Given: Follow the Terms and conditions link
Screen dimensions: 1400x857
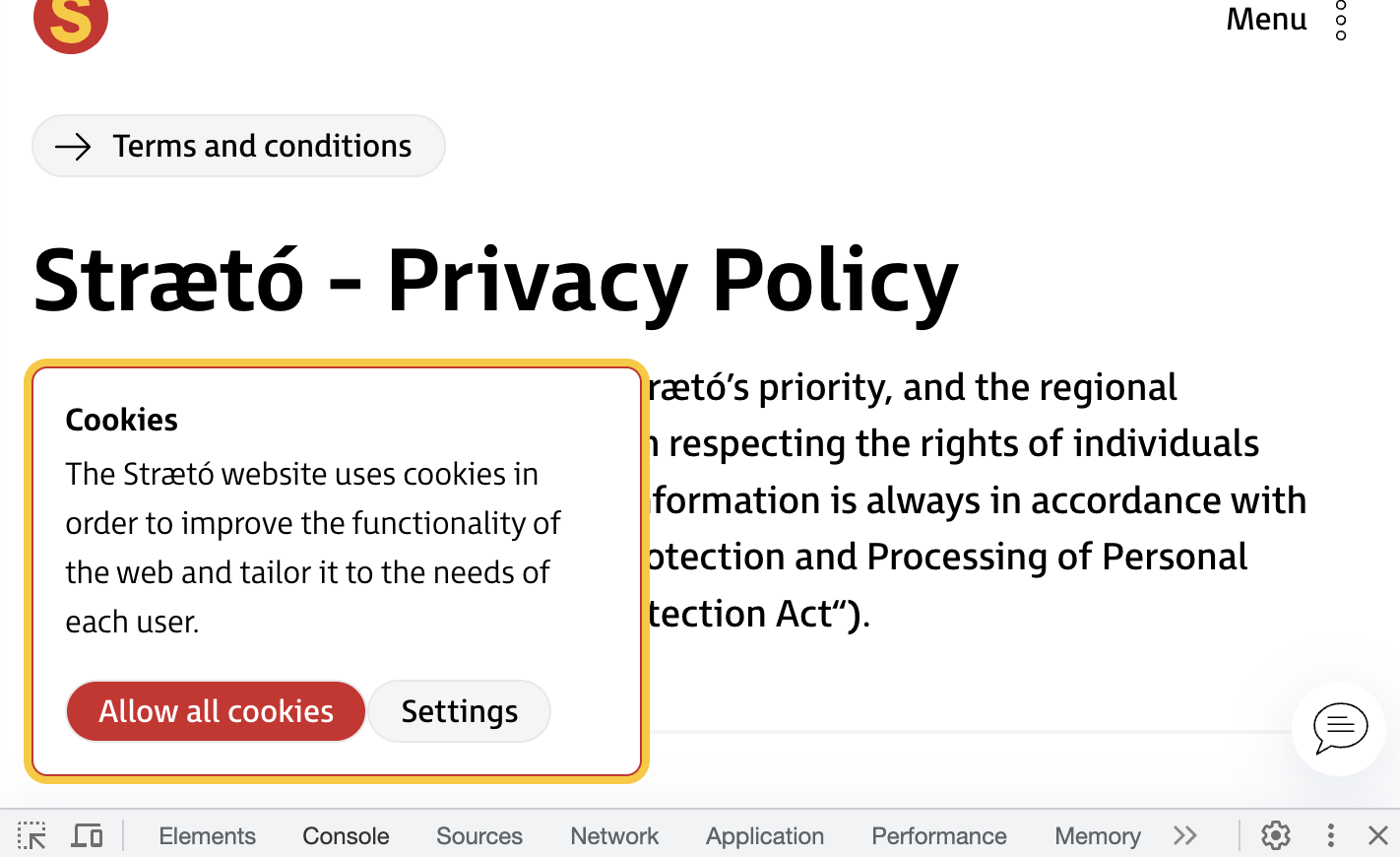Looking at the screenshot, I should 238,145.
